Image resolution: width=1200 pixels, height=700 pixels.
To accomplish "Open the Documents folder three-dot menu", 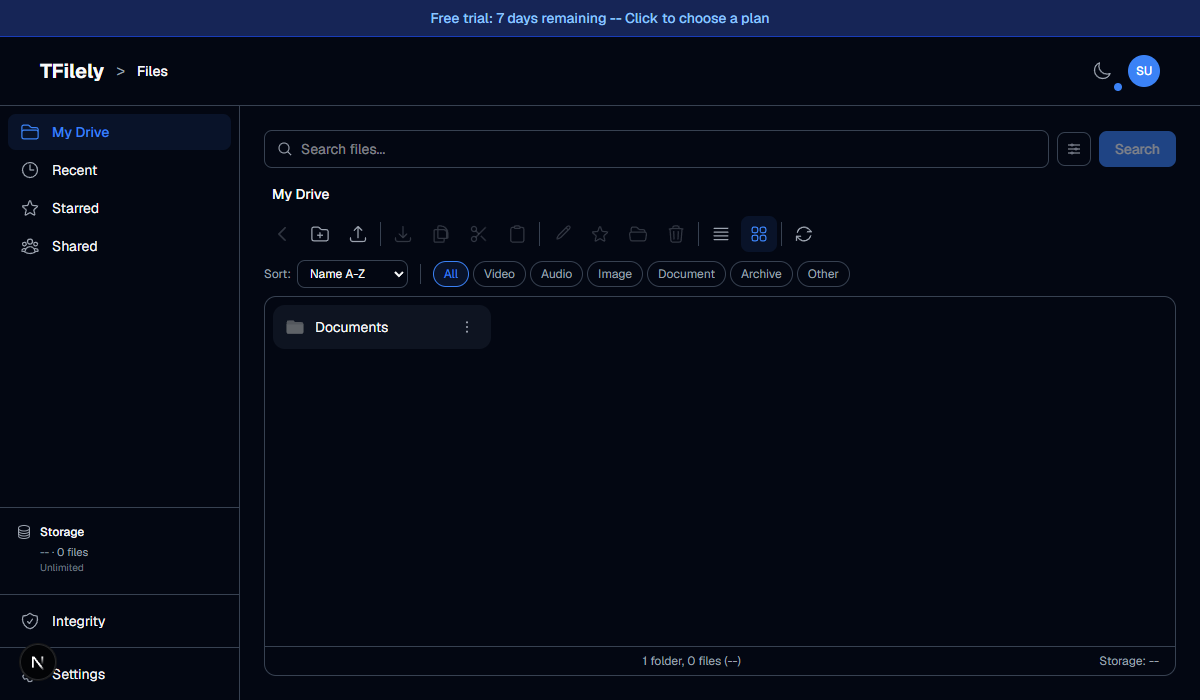I will point(467,327).
